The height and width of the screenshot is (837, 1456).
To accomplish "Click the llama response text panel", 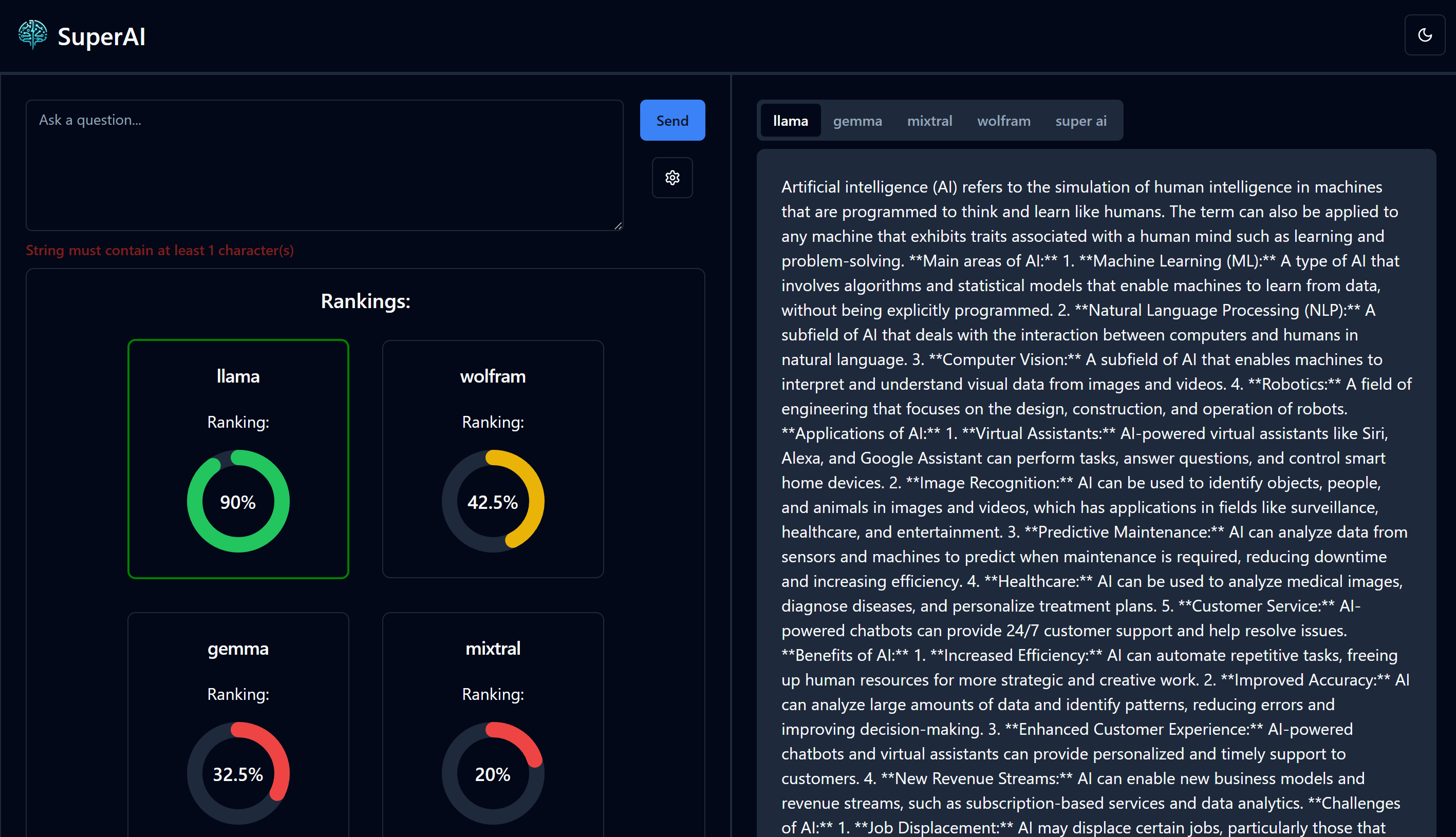I will pos(1095,494).
